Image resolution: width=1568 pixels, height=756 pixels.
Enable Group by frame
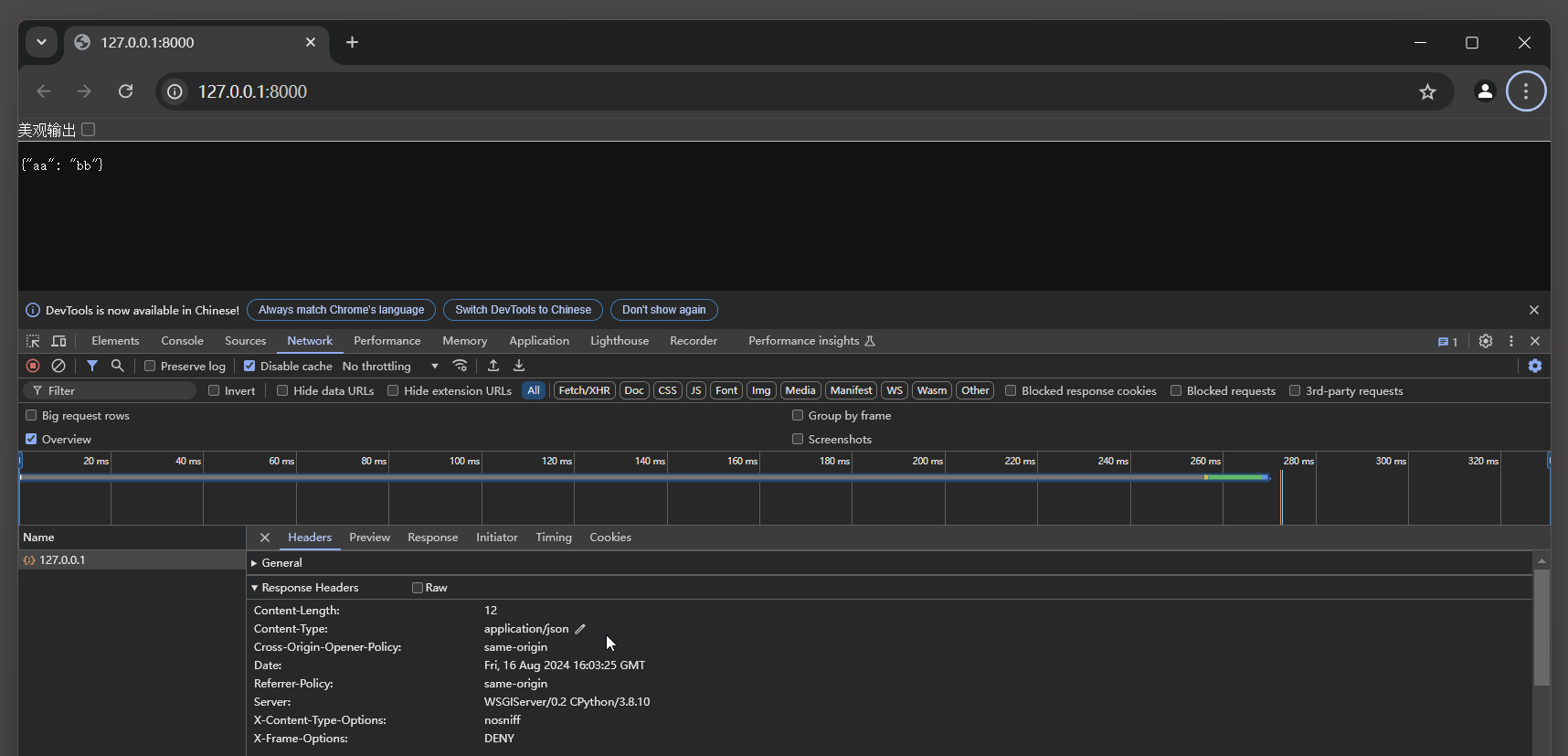click(x=798, y=415)
